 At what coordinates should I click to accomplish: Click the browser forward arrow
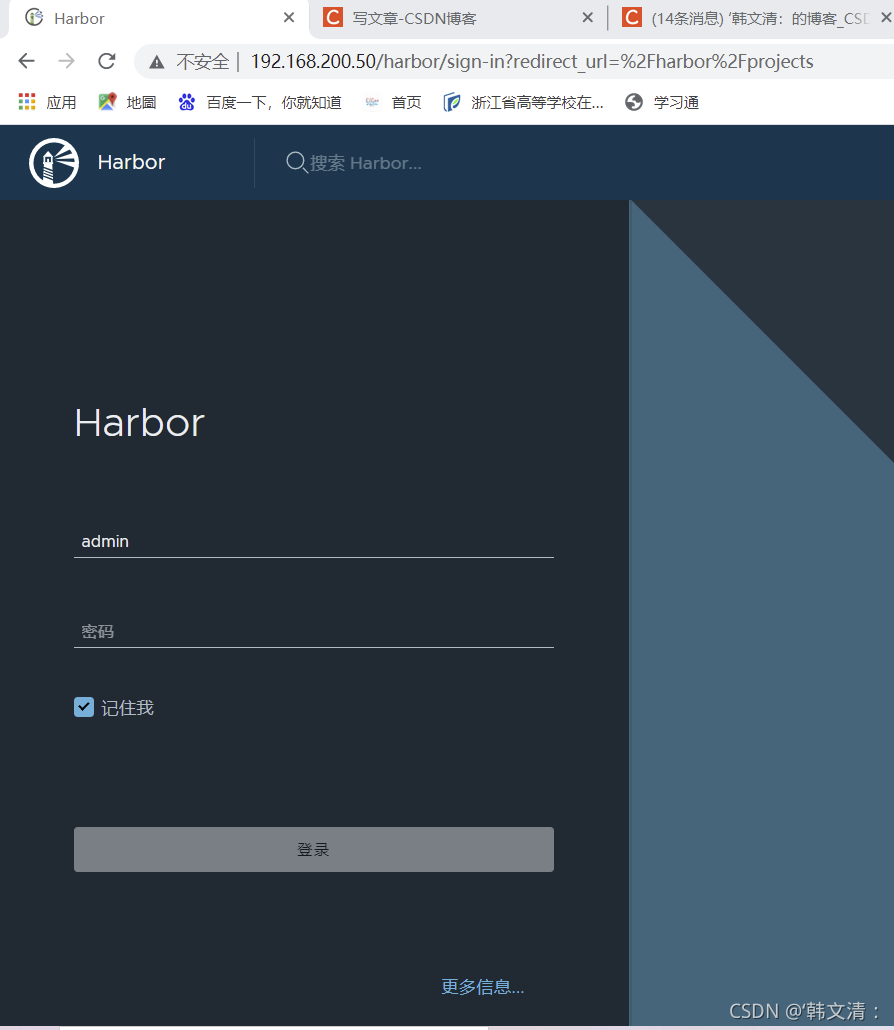(66, 61)
